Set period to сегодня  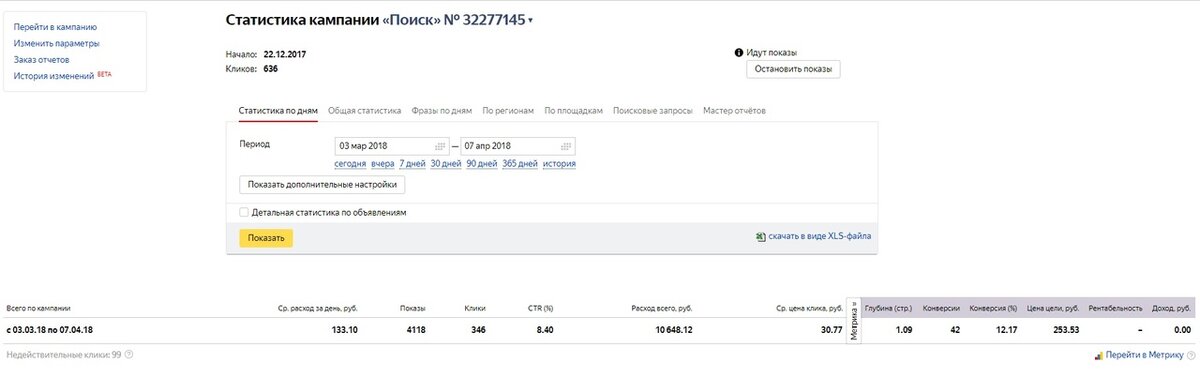[x=350, y=164]
